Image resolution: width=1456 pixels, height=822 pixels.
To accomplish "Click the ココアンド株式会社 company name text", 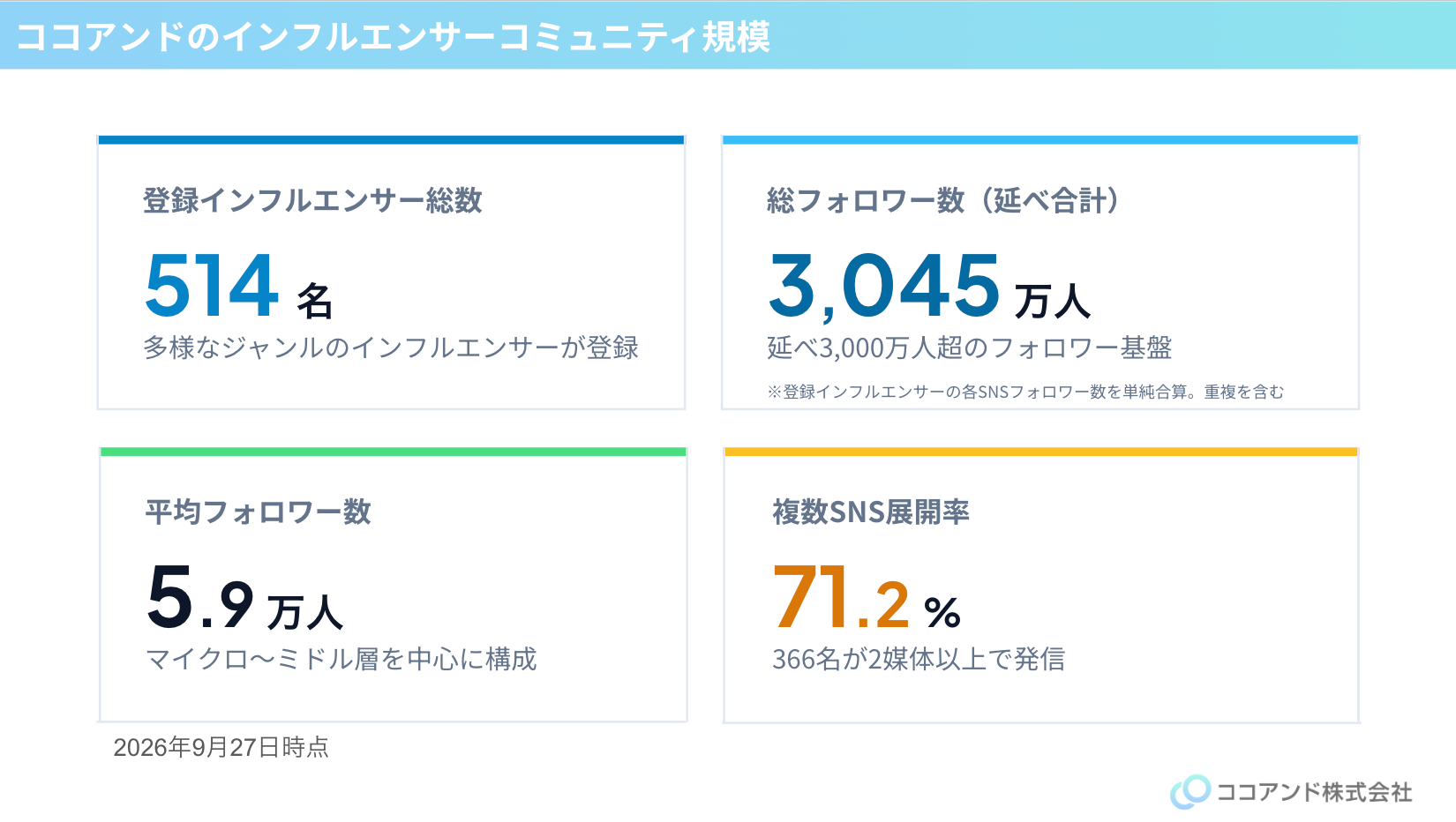I will tap(1314, 792).
